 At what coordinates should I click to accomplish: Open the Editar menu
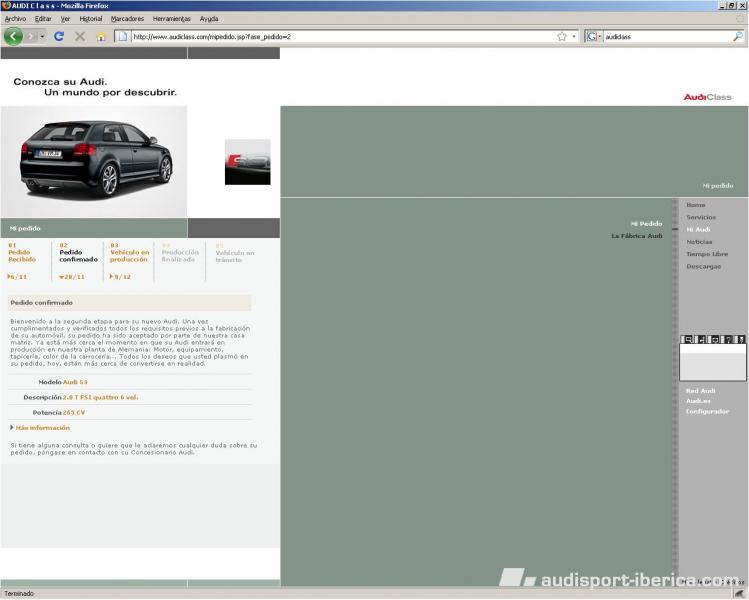tap(43, 19)
